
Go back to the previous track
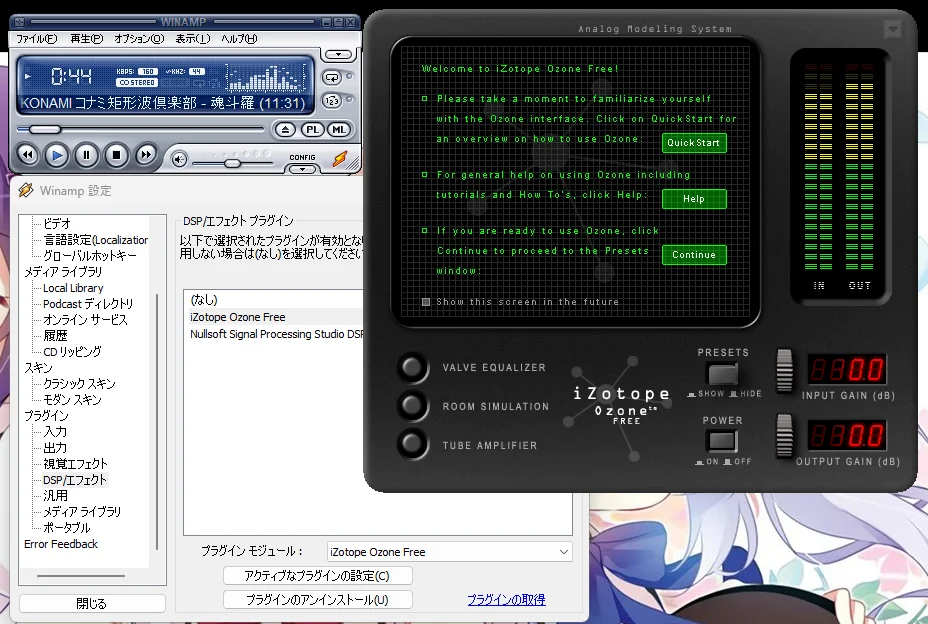(x=27, y=155)
